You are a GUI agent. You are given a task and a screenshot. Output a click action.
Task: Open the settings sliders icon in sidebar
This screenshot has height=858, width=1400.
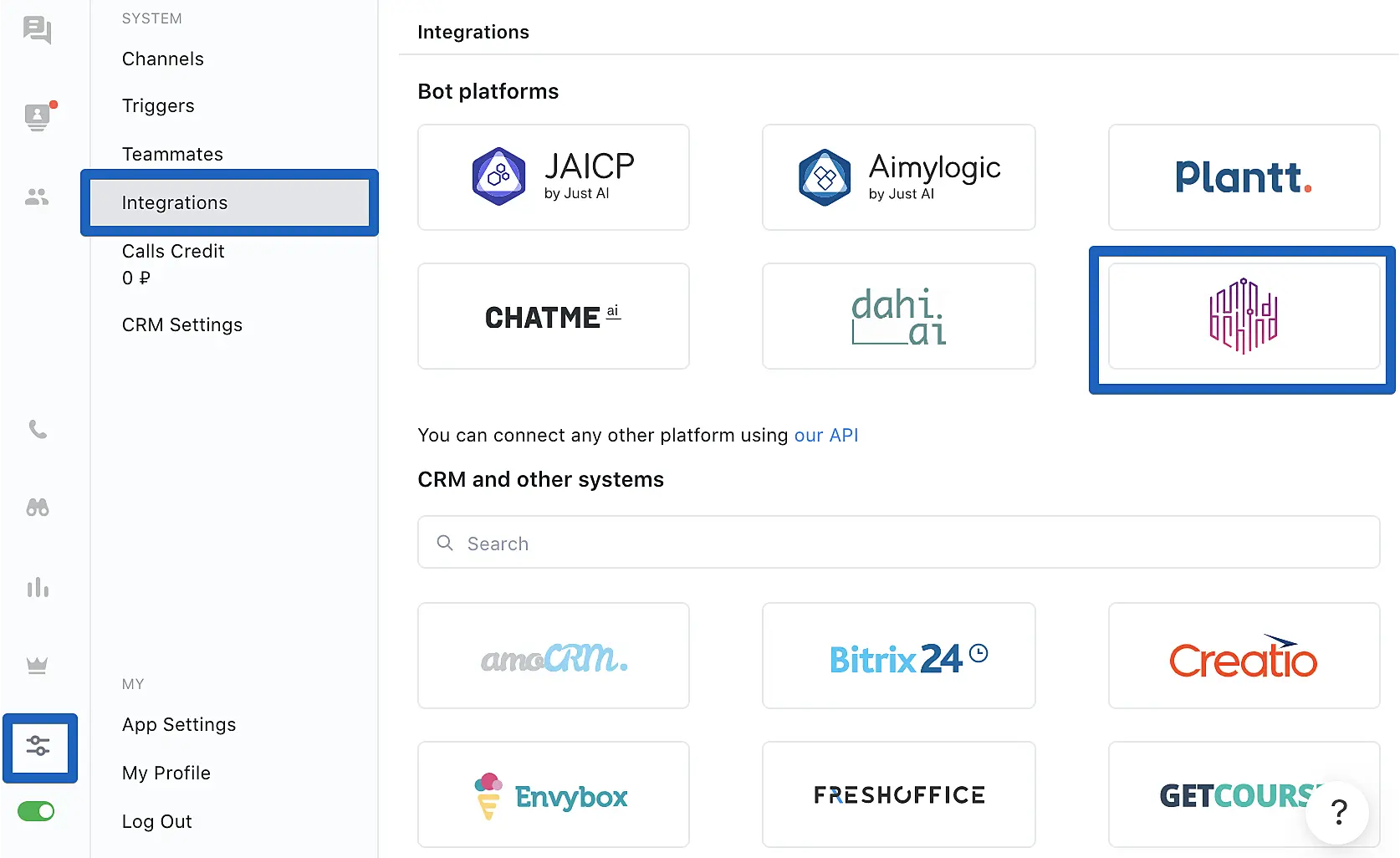[38, 745]
